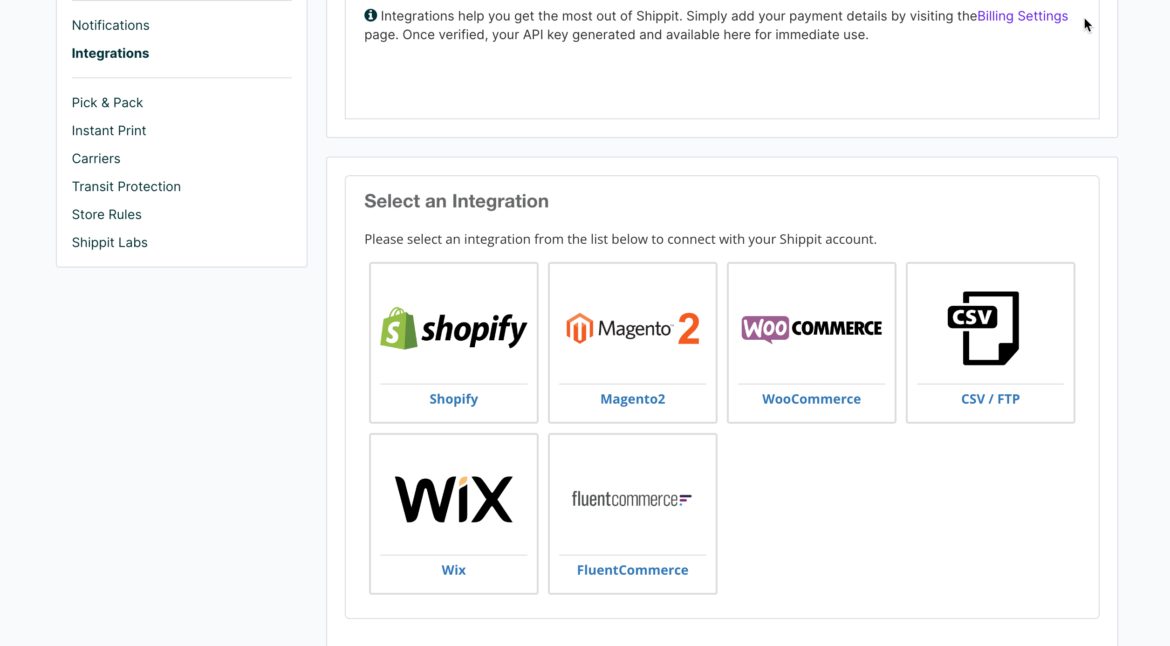Open Store Rules in sidebar

pyautogui.click(x=106, y=215)
